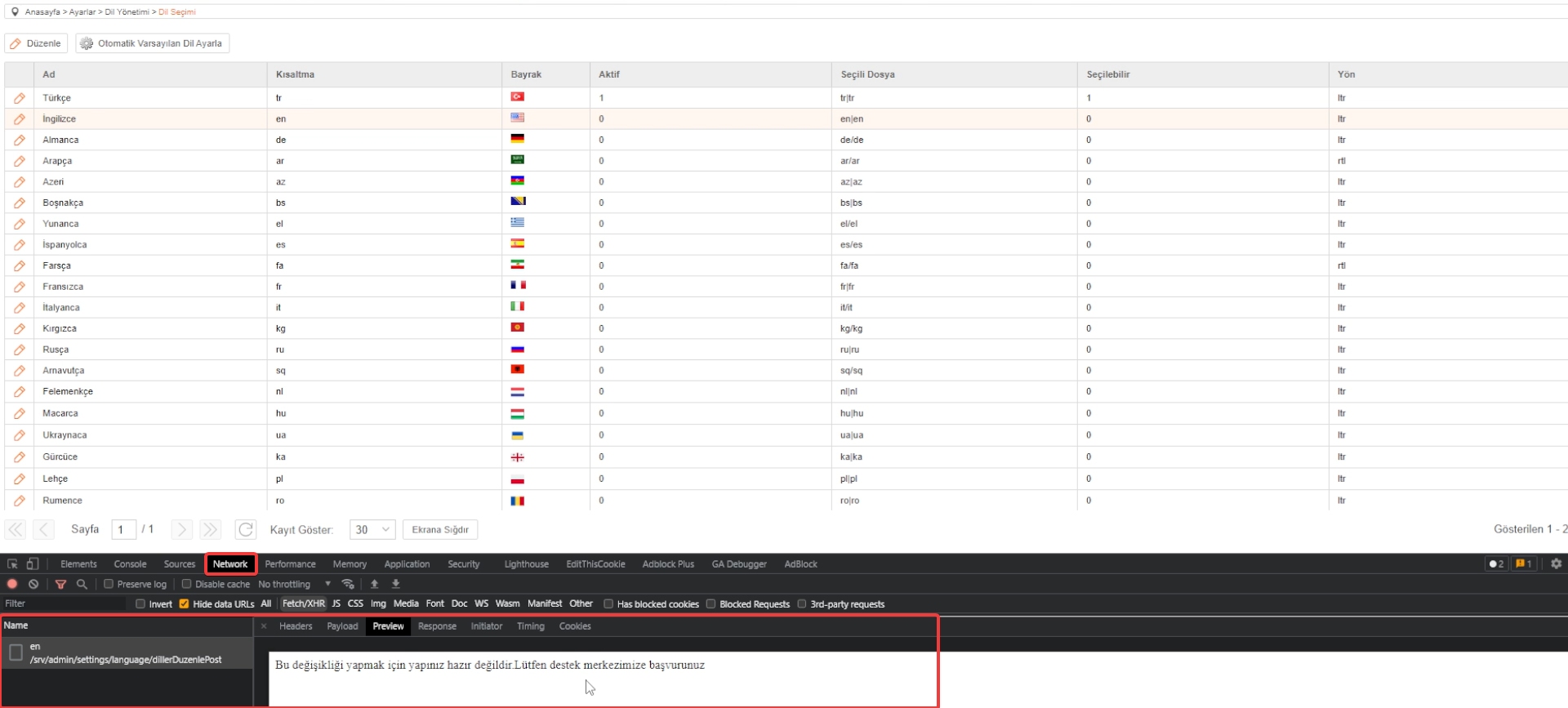The height and width of the screenshot is (708, 1568).
Task: Open the Sources DevTools tab
Action: [x=180, y=564]
